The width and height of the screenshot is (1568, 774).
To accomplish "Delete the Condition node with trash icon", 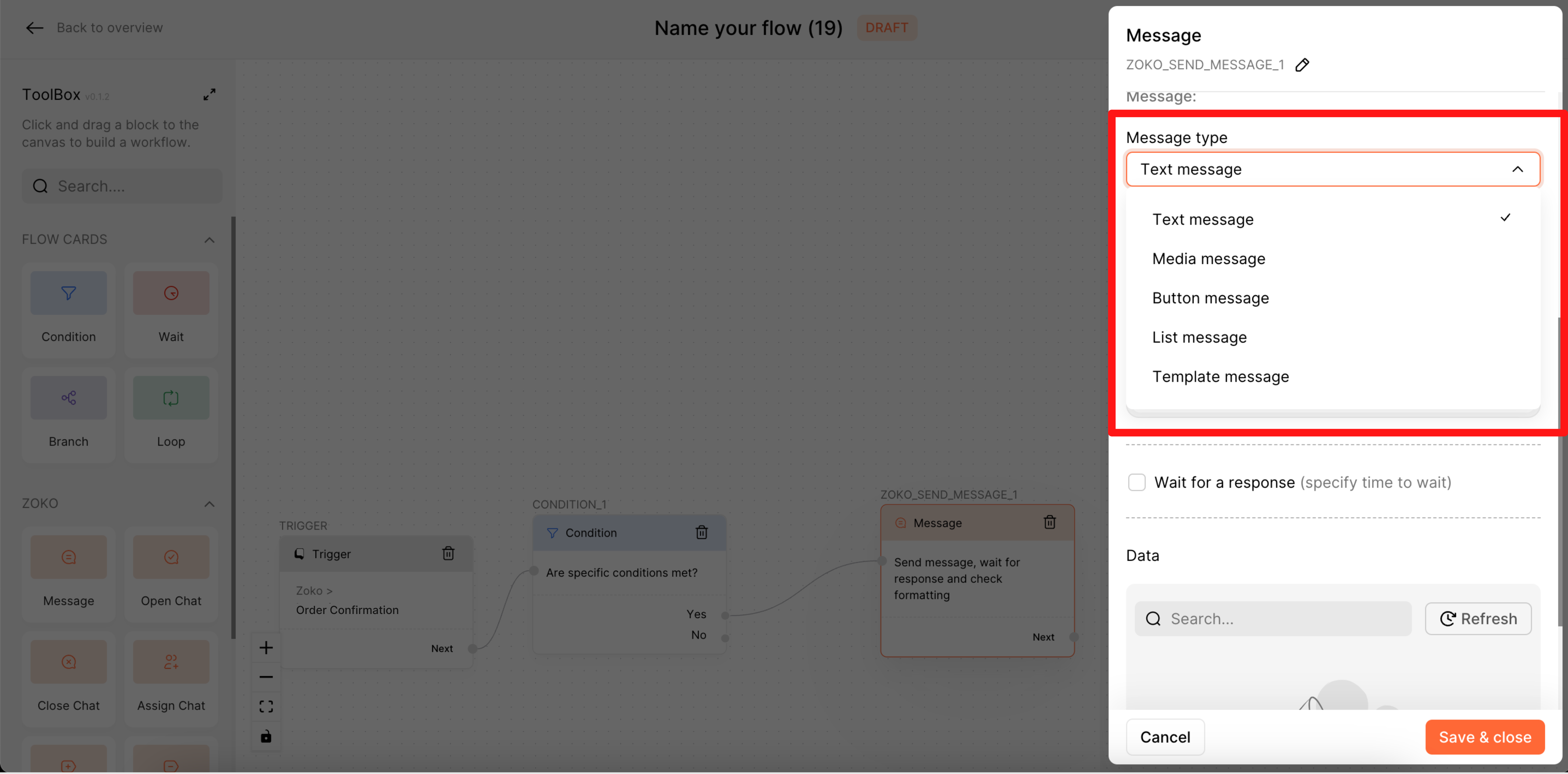I will 701,533.
